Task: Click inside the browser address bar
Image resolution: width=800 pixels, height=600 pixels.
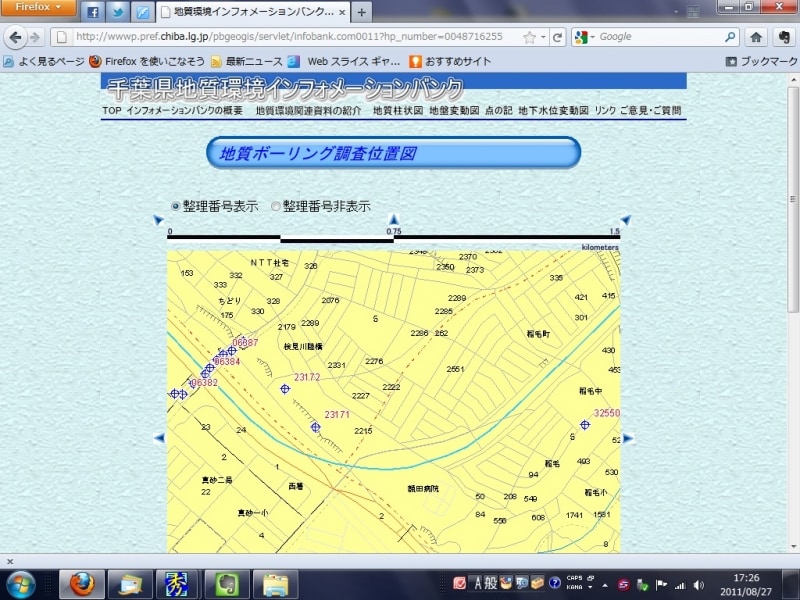Action: pyautogui.click(x=300, y=36)
